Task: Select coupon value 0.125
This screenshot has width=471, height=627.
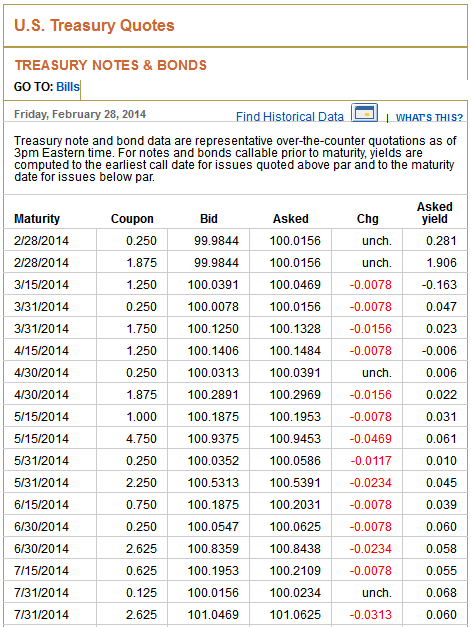Action: (142, 593)
